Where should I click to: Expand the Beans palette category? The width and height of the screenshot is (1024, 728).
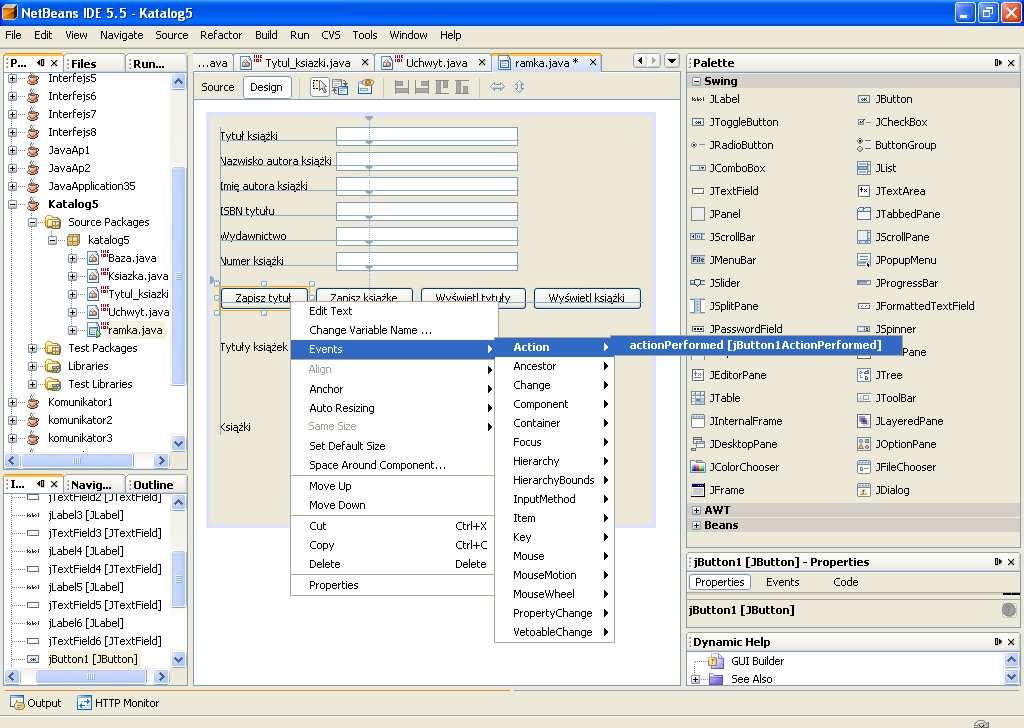pos(696,525)
